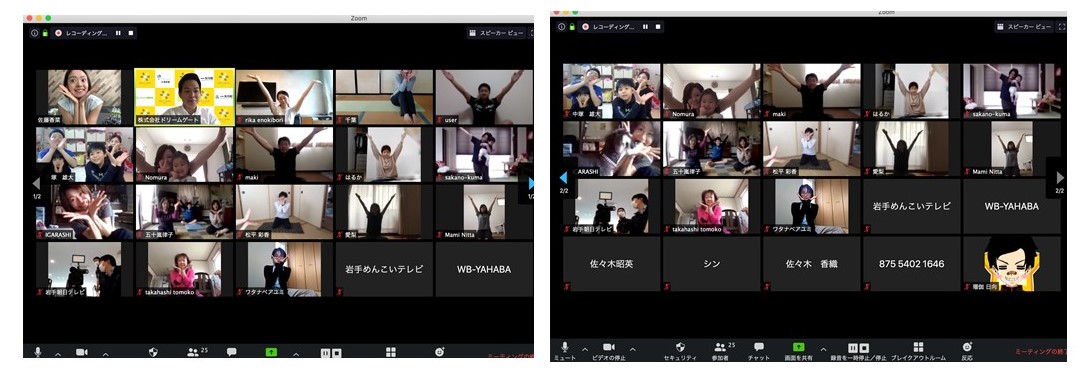Select the 875 5402 1646 participant tile

point(911,263)
